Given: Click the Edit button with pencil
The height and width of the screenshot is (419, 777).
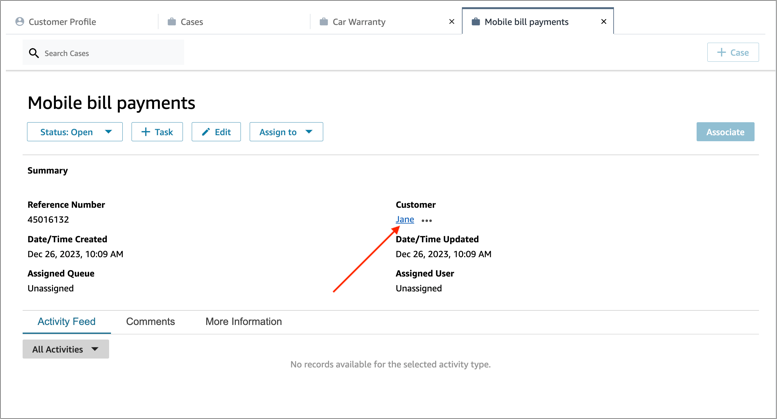Looking at the screenshot, I should 216,132.
